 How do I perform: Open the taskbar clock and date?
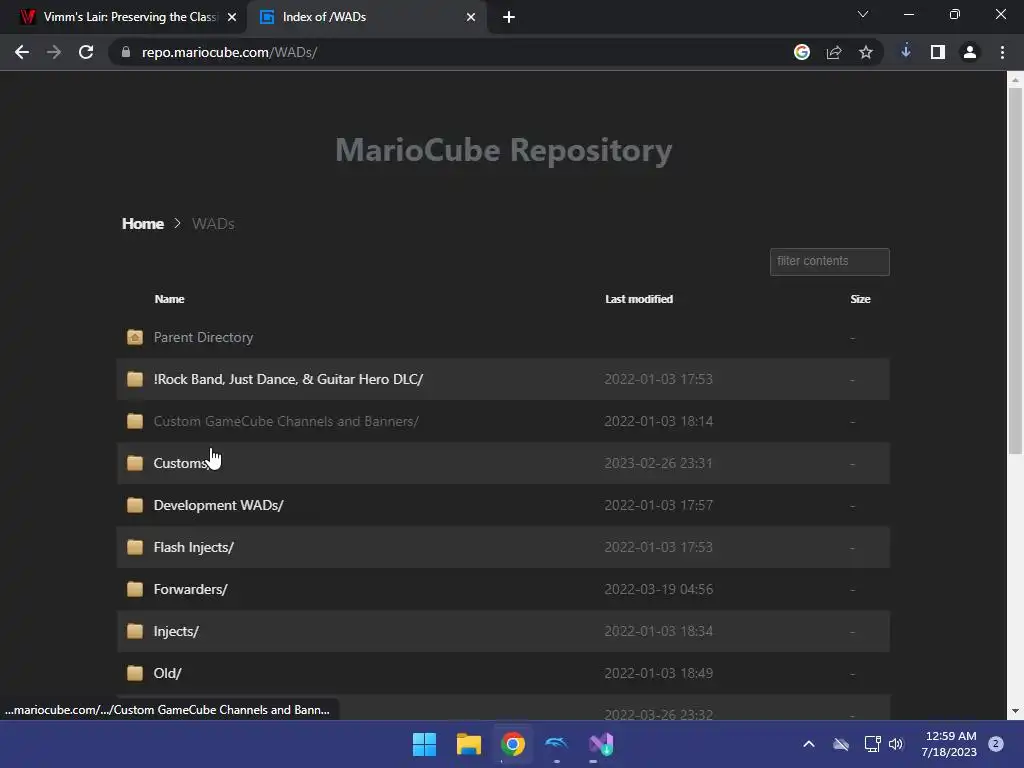click(949, 744)
